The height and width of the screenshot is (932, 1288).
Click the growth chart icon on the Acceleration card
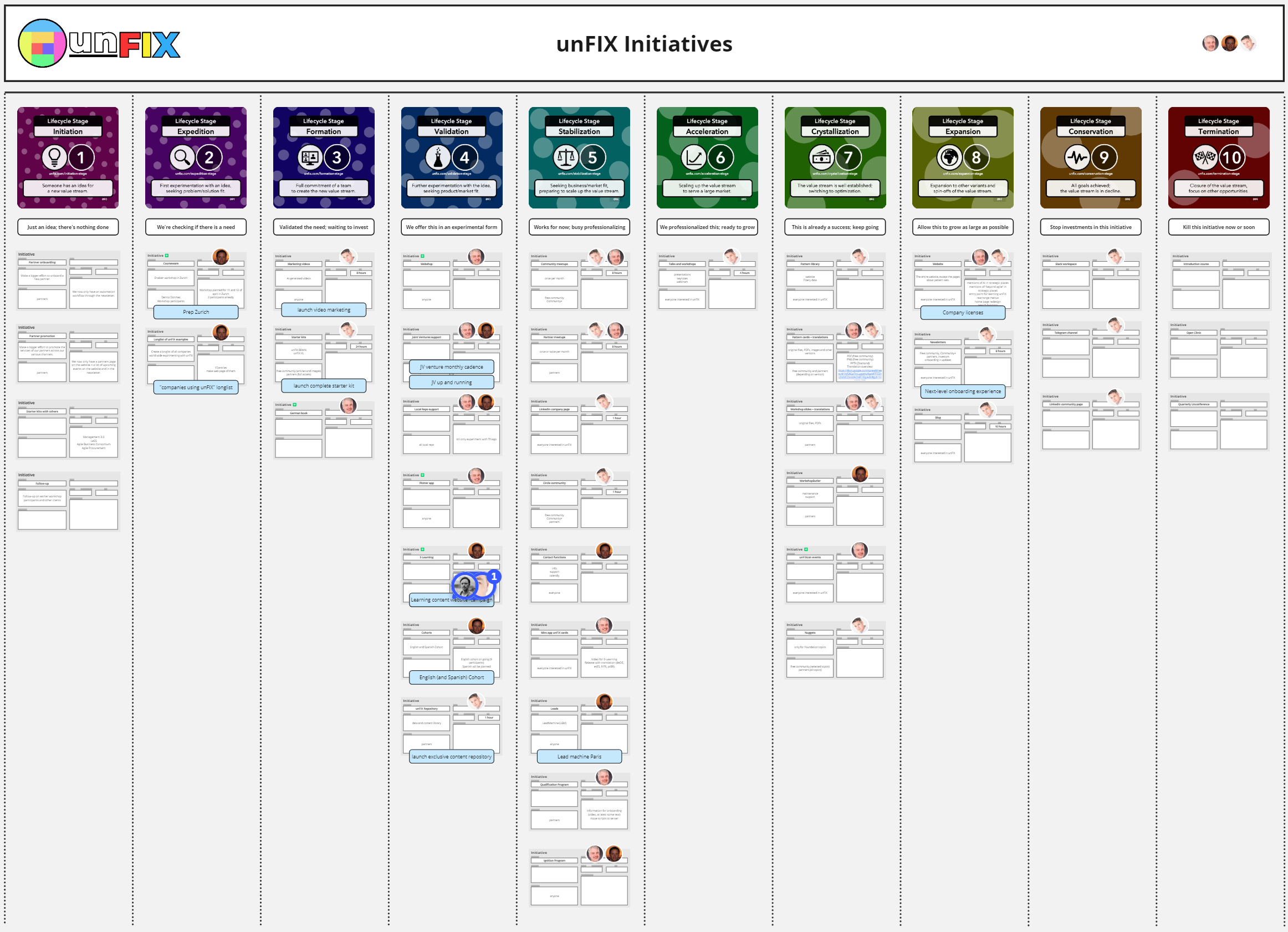tap(693, 157)
